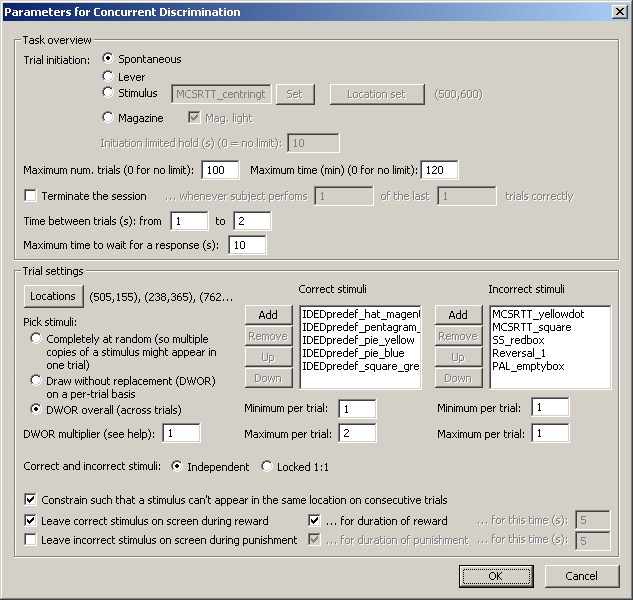The width and height of the screenshot is (633, 600).
Task: Click the DWOR multiplier input field
Action: [x=182, y=433]
